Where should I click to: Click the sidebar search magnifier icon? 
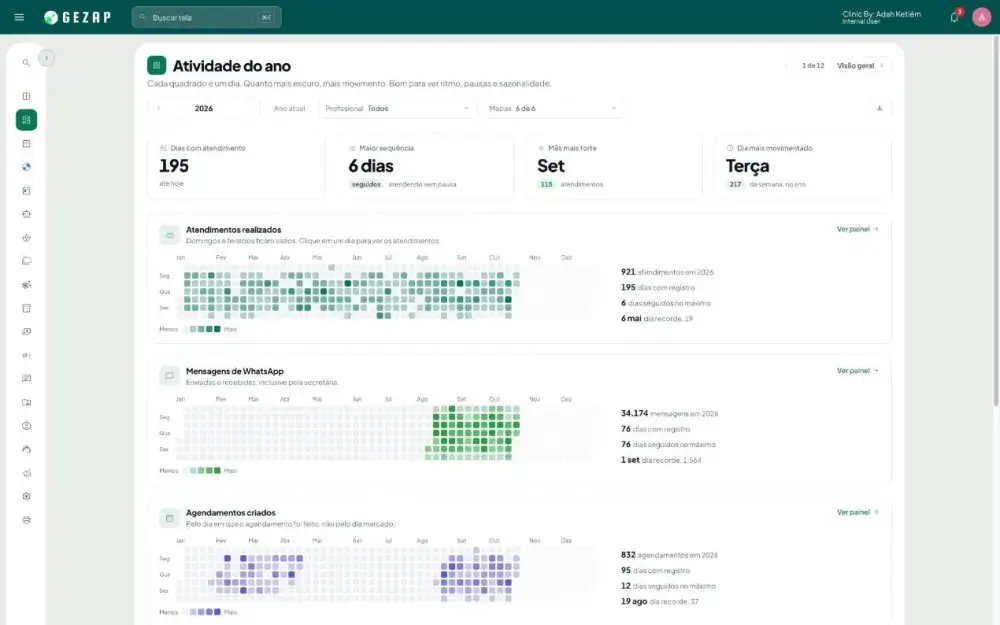[x=26, y=62]
